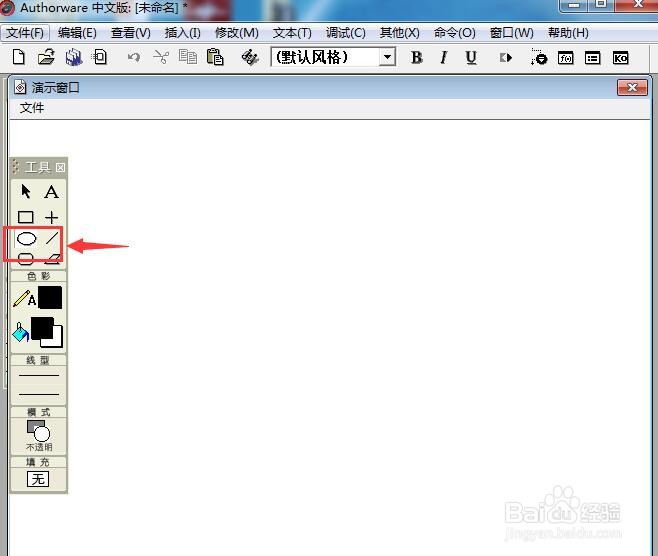The image size is (658, 556).
Task: Select the diagonal Line tool
Action: coord(52,238)
